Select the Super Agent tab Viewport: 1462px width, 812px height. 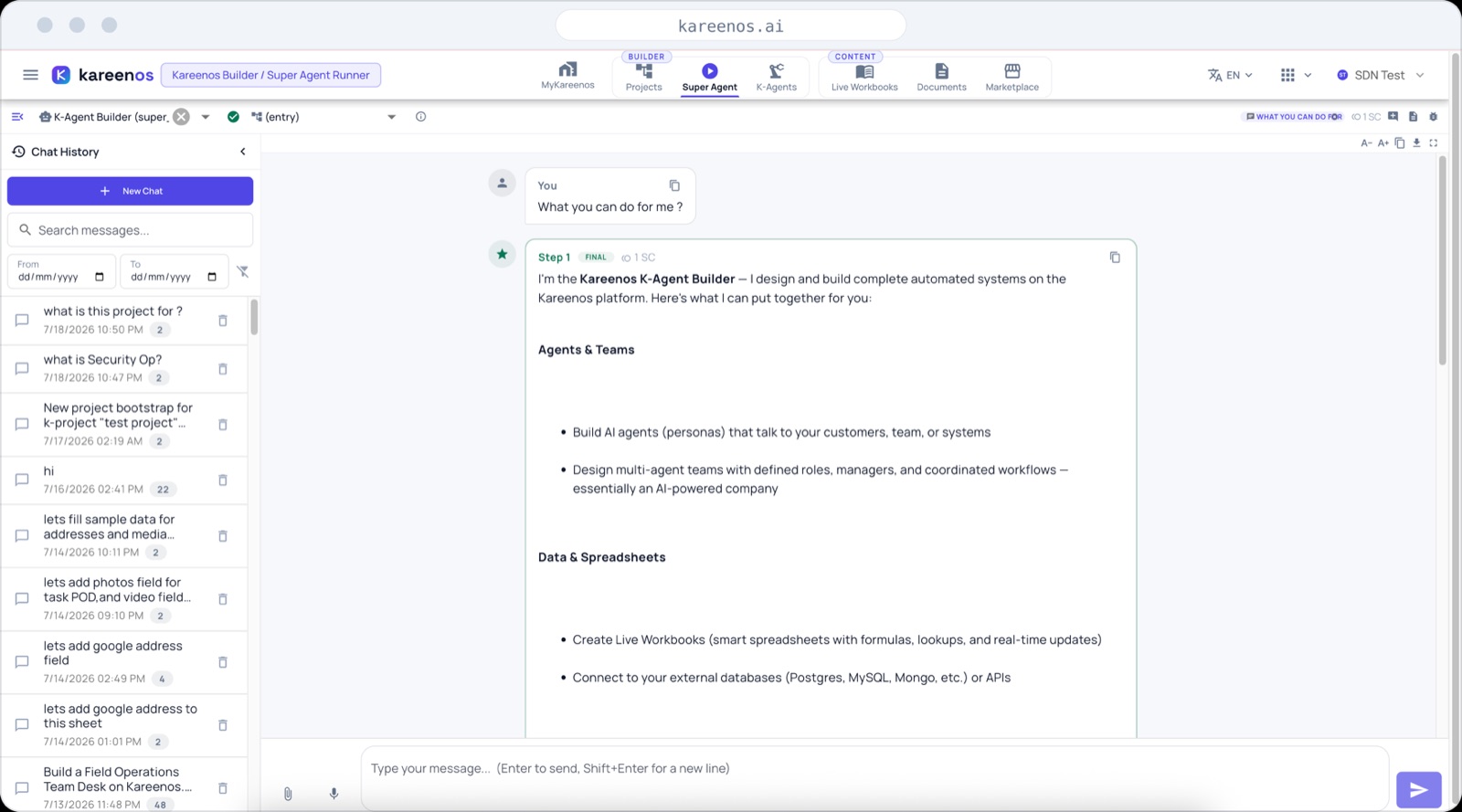(709, 78)
